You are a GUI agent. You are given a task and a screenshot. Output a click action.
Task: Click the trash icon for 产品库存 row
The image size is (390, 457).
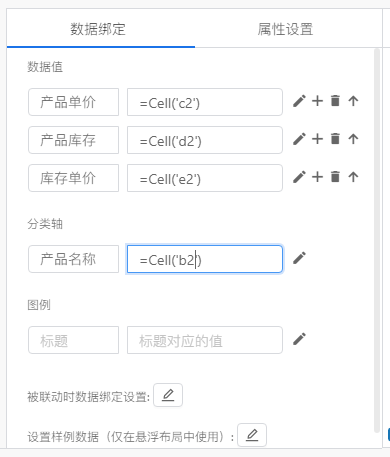pos(335,139)
